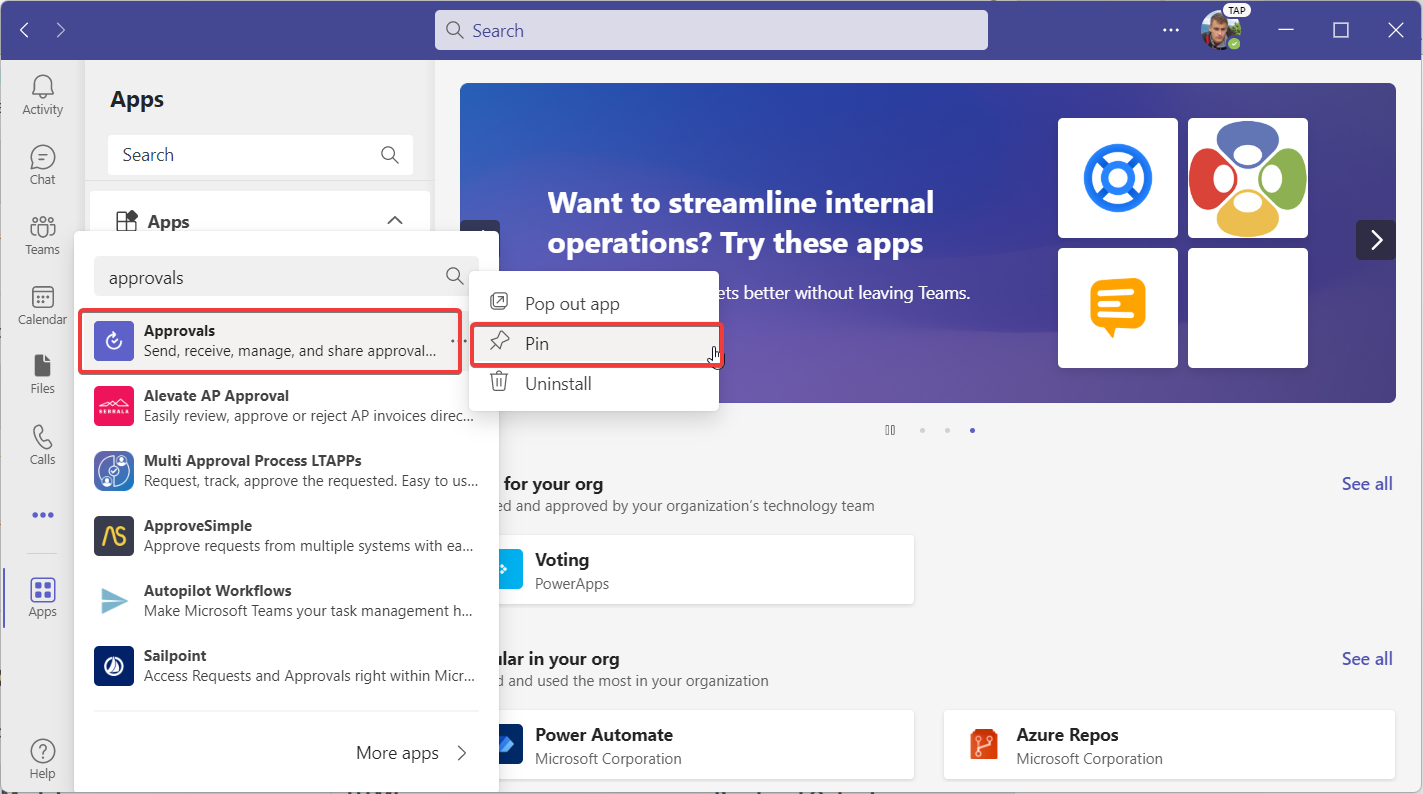Advance banner with the right chevron
Screen dimensions: 1423x794
[1376, 240]
